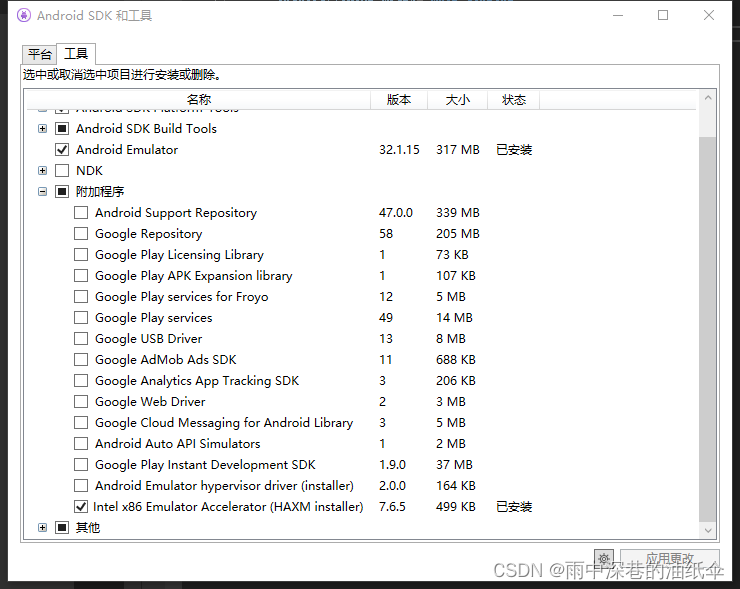Check Google Cloud Messaging for Android Library
Screen dimensions: 740x589
81,422
